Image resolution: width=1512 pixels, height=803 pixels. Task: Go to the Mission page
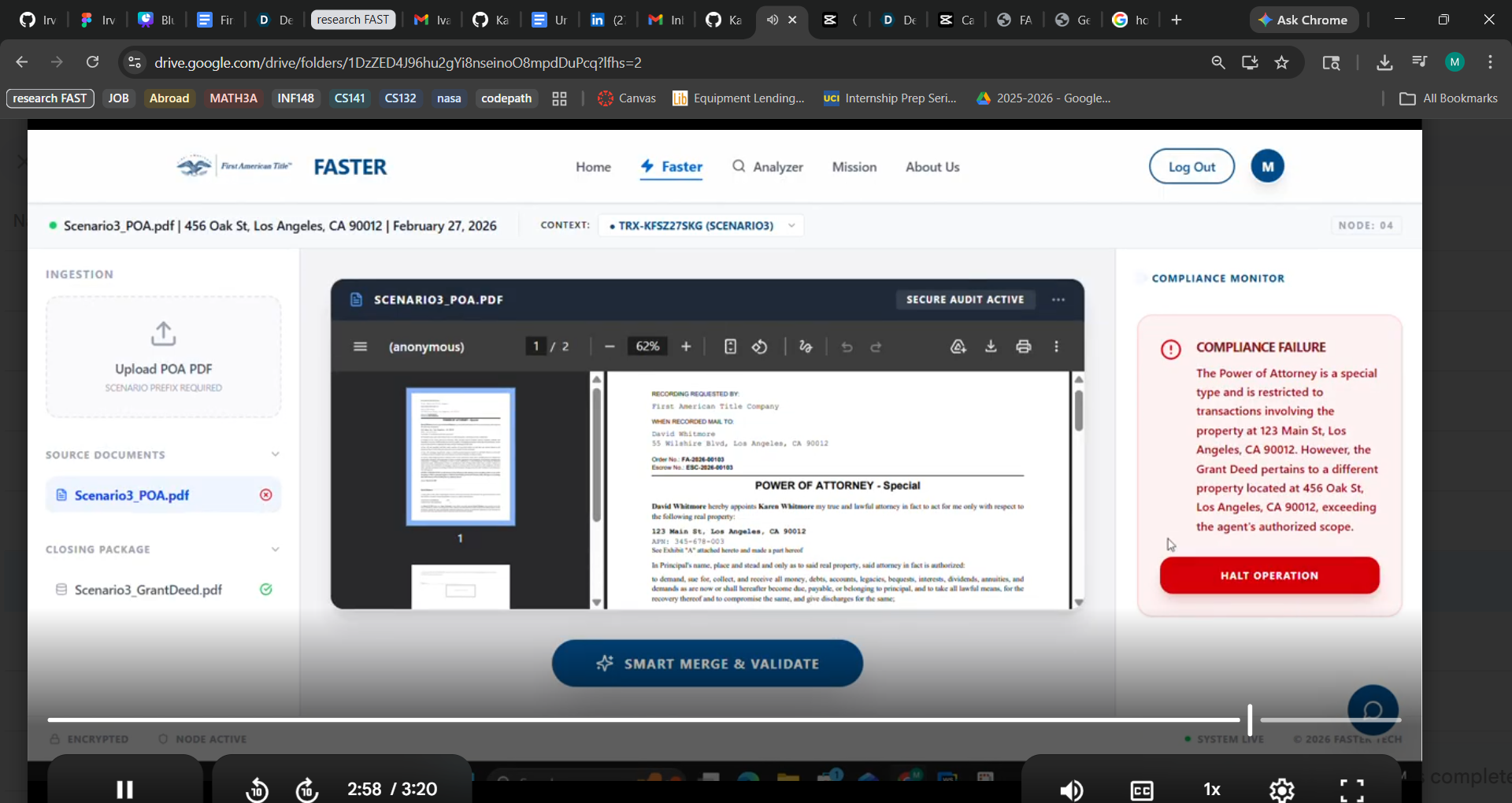(x=854, y=167)
